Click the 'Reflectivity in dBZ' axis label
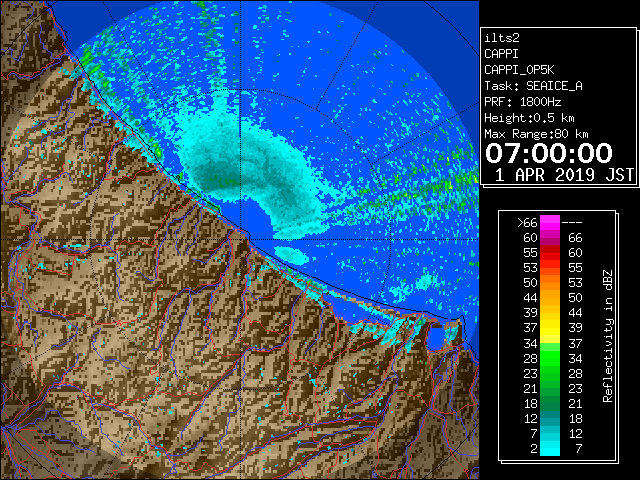This screenshot has height=480, width=640. 608,336
